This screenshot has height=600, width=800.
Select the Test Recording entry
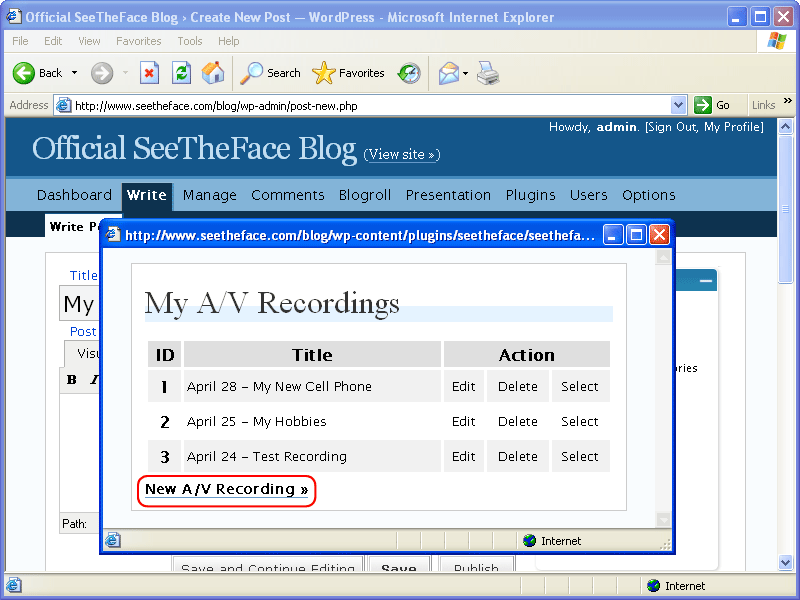coord(580,456)
